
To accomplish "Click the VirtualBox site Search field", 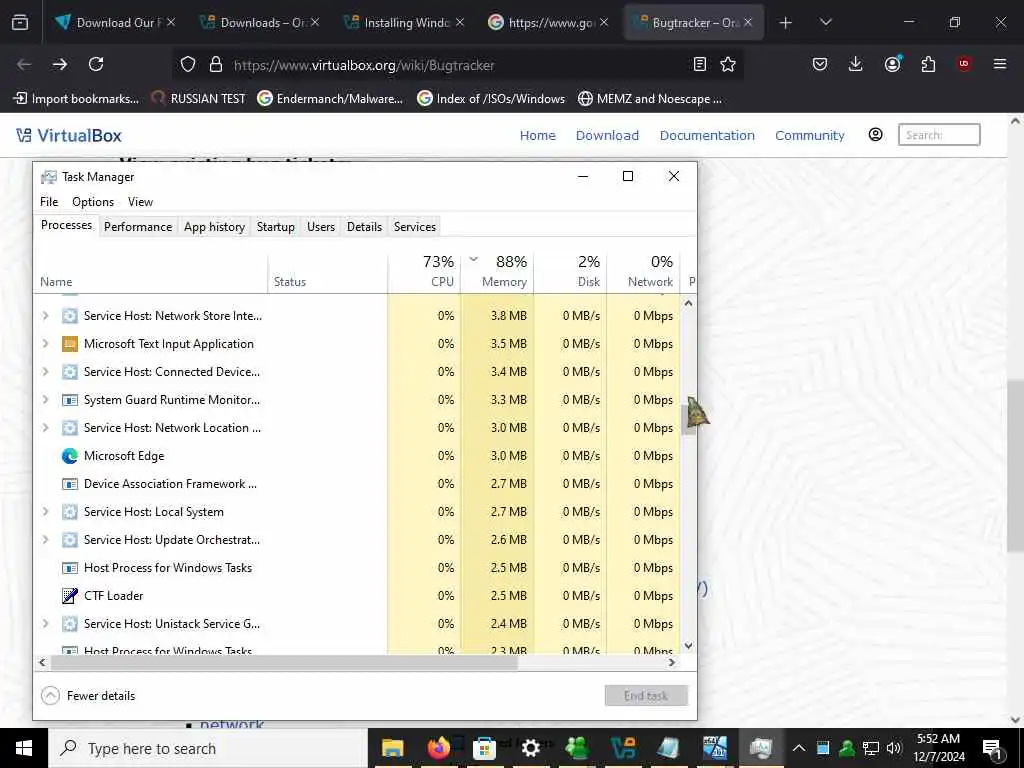I will point(938,135).
